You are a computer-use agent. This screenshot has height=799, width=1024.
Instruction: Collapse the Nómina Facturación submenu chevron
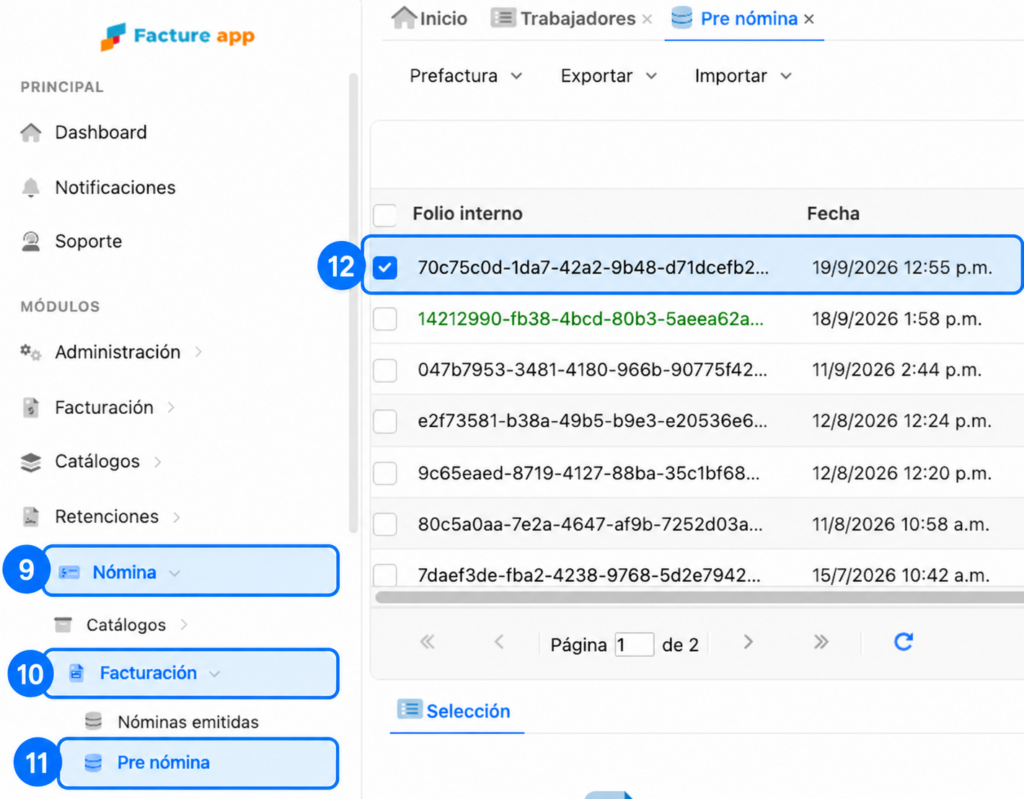pos(214,674)
